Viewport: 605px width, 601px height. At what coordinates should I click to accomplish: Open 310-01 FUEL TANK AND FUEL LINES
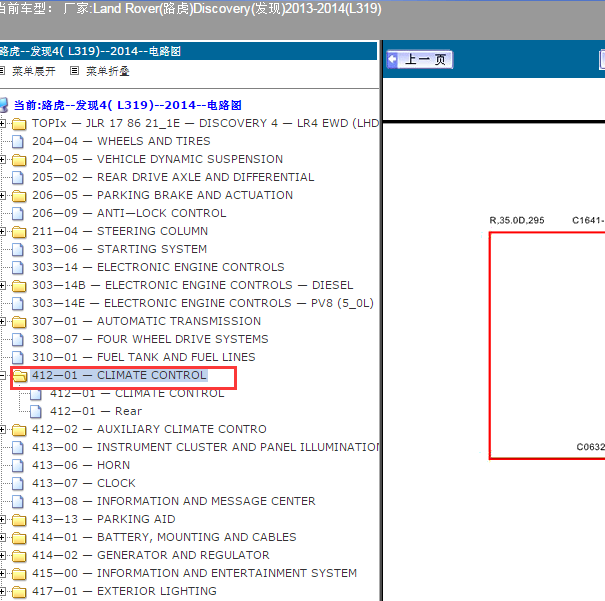coord(144,357)
